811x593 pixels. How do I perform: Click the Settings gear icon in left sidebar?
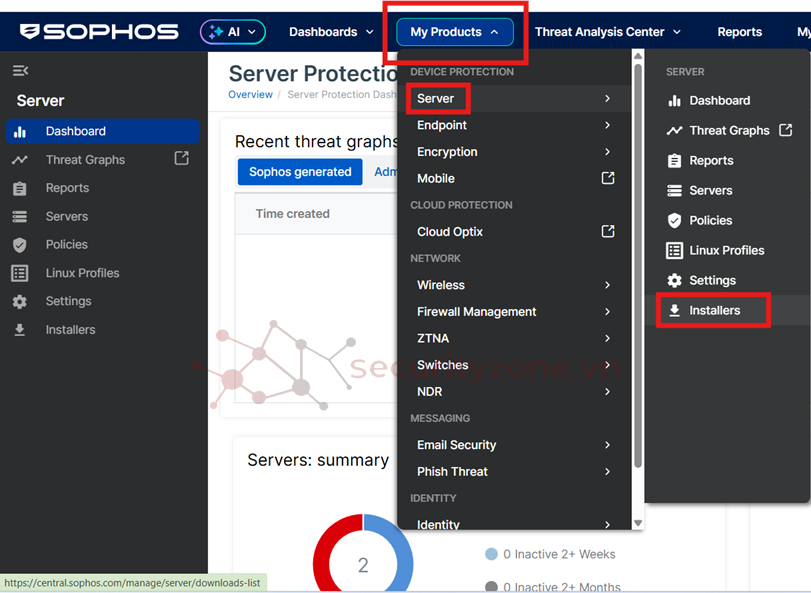pyautogui.click(x=20, y=301)
